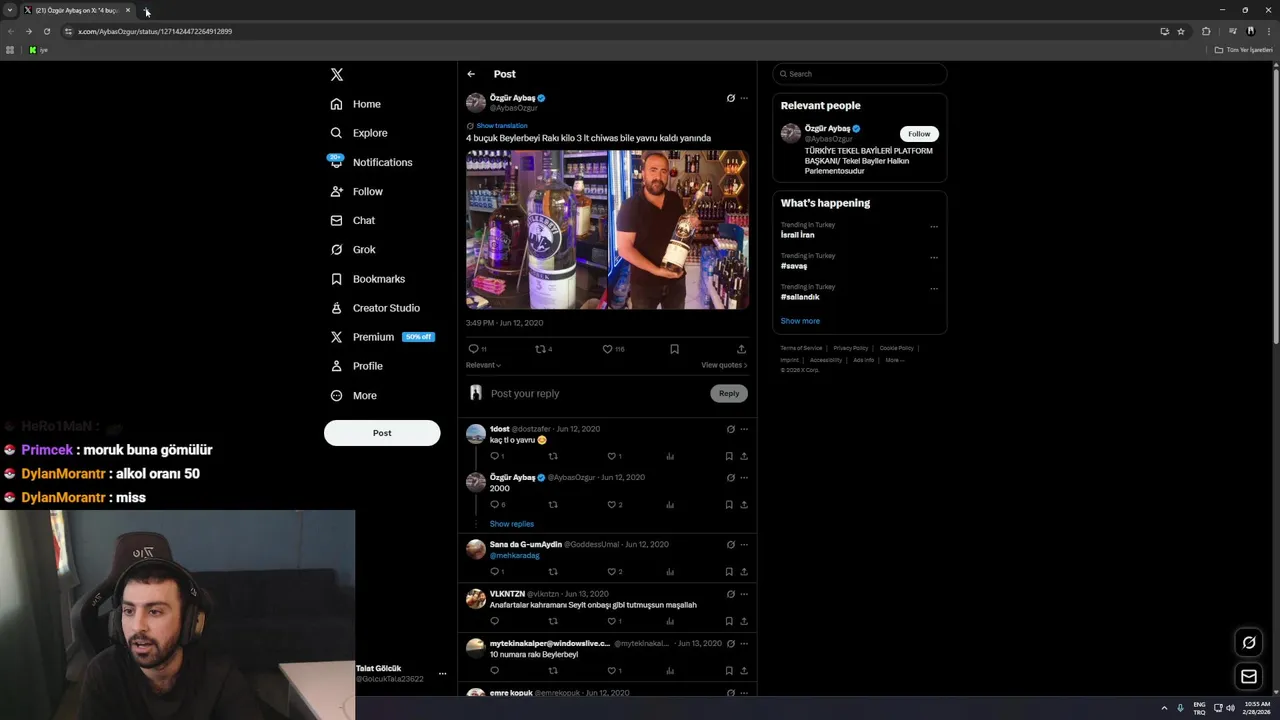Like 1dost's reply
Viewport: 1280px width, 720px height.
coord(612,456)
